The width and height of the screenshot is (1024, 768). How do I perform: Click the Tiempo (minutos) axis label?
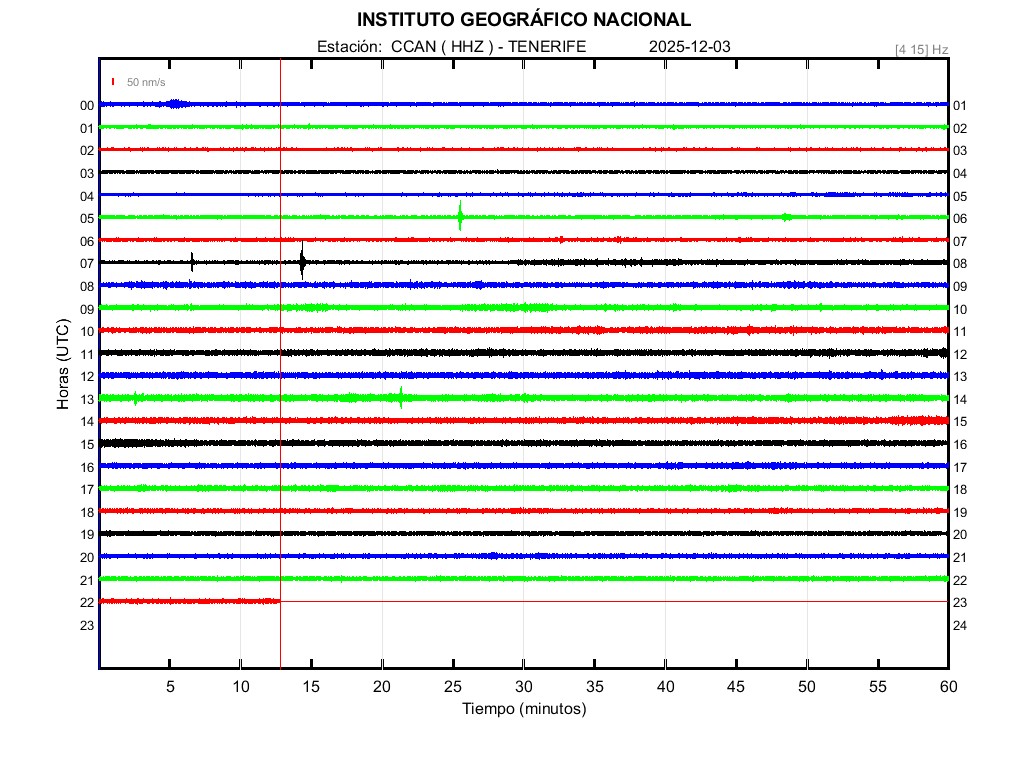523,709
